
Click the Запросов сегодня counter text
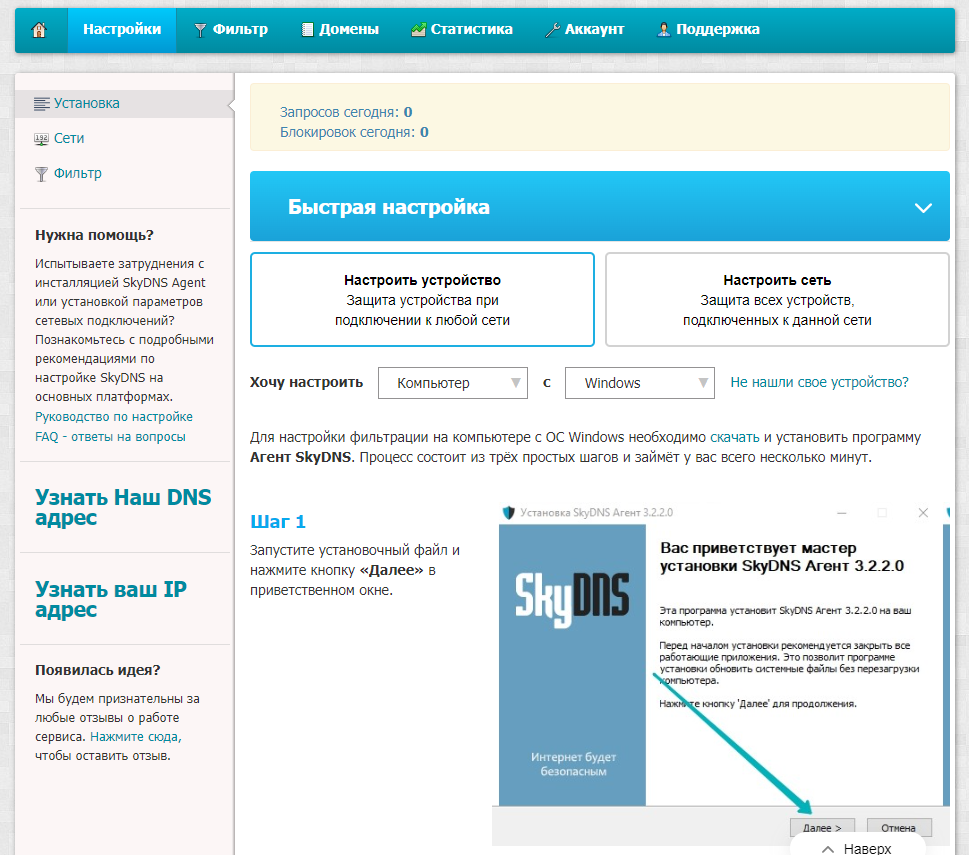tap(346, 112)
